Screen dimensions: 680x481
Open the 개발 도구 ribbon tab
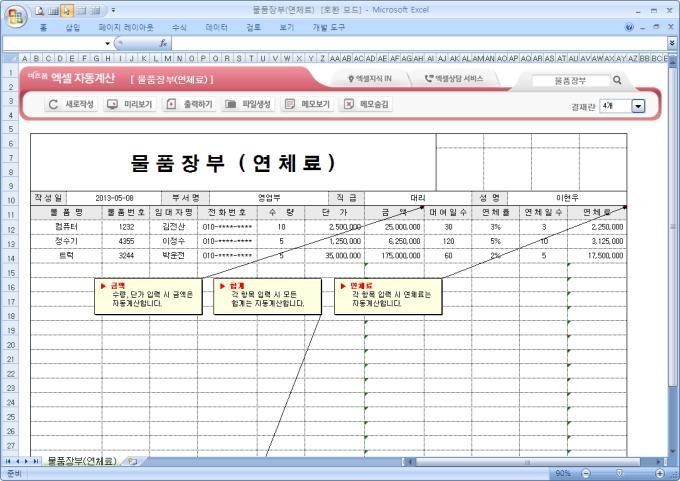[x=328, y=28]
